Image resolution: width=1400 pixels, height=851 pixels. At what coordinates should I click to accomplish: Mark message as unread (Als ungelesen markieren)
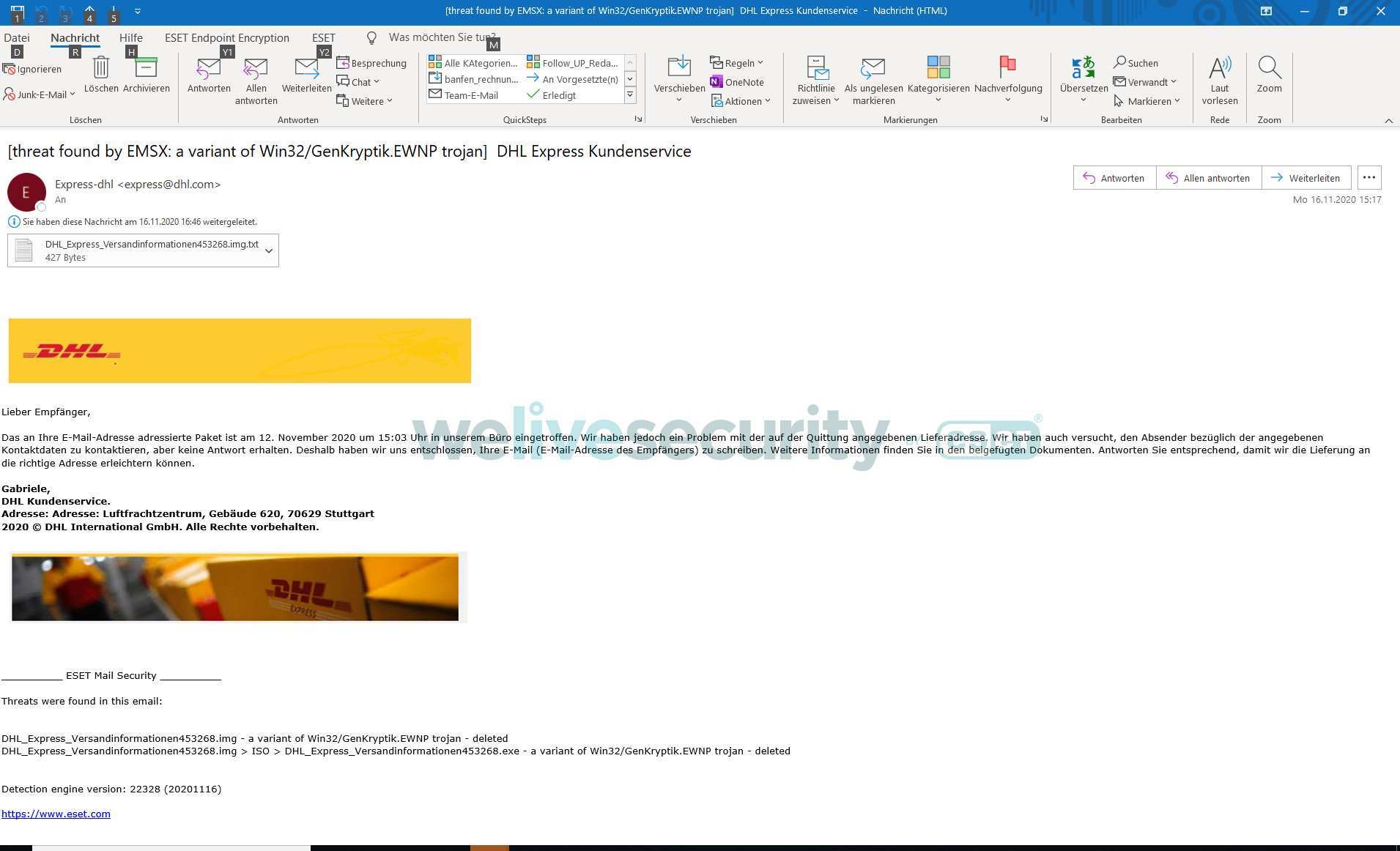873,69
